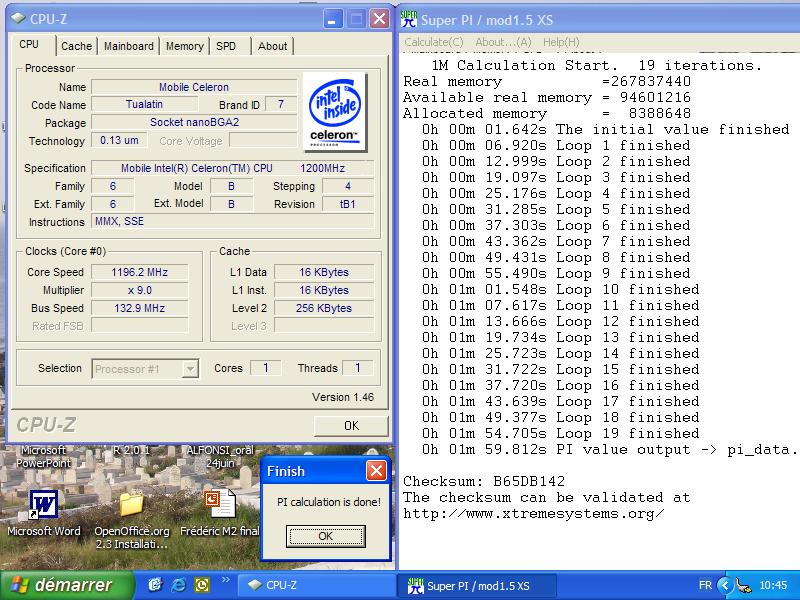Click the 10:45 taskbar clock
Image resolution: width=800 pixels, height=600 pixels.
click(x=773, y=585)
